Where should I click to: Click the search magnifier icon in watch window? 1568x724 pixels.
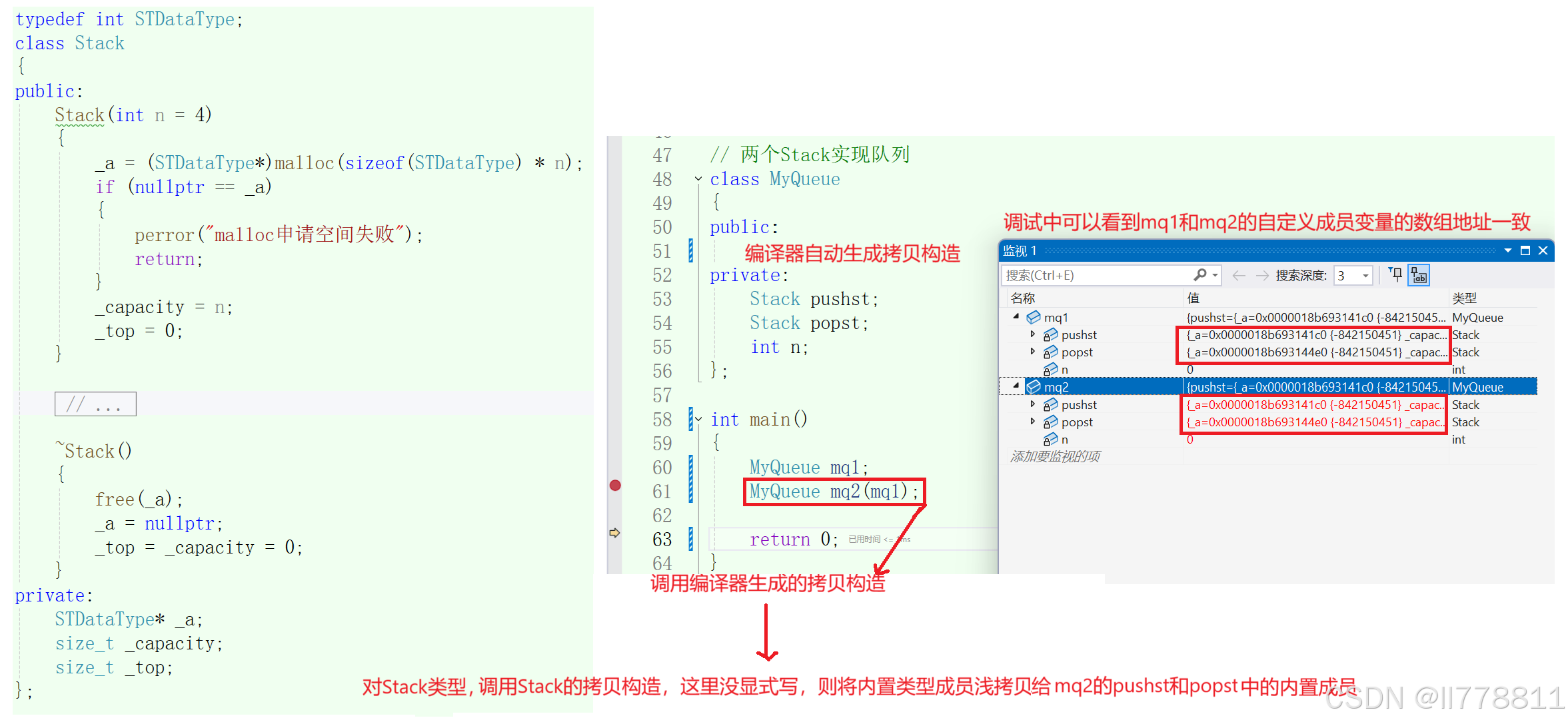pyautogui.click(x=1200, y=275)
